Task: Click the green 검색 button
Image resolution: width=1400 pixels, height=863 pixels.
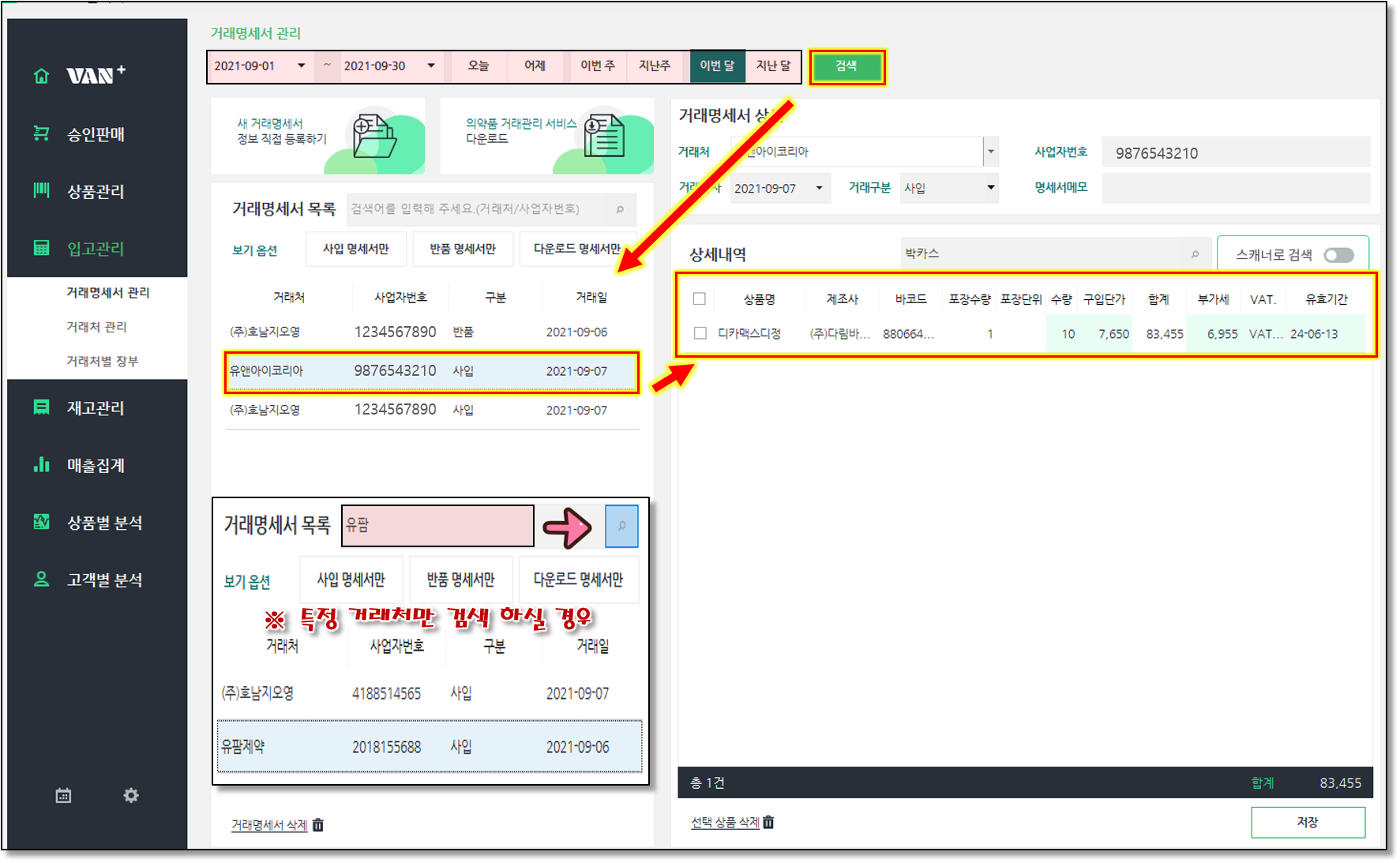Action: (846, 66)
